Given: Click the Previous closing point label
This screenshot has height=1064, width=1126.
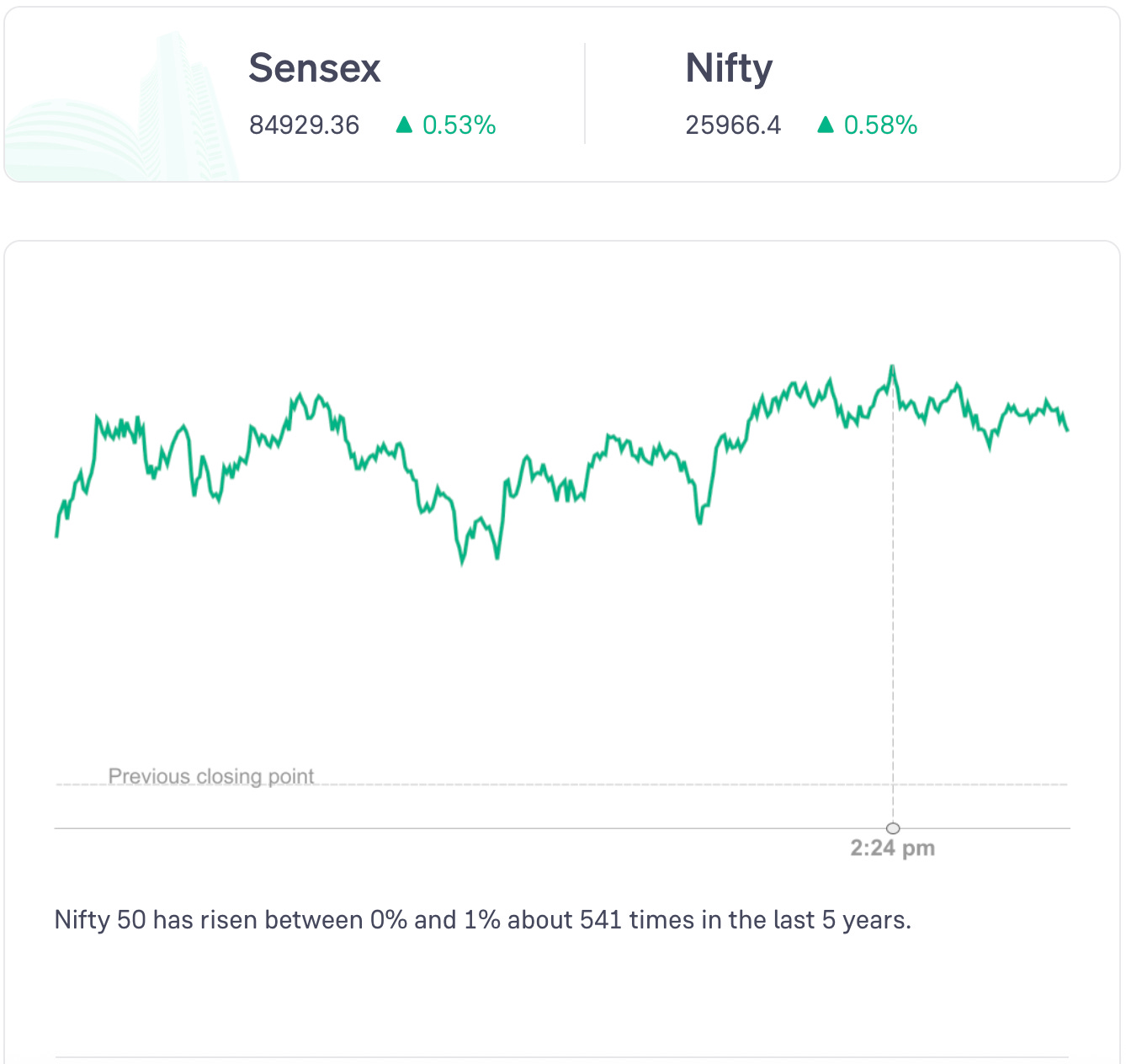Looking at the screenshot, I should tap(211, 775).
